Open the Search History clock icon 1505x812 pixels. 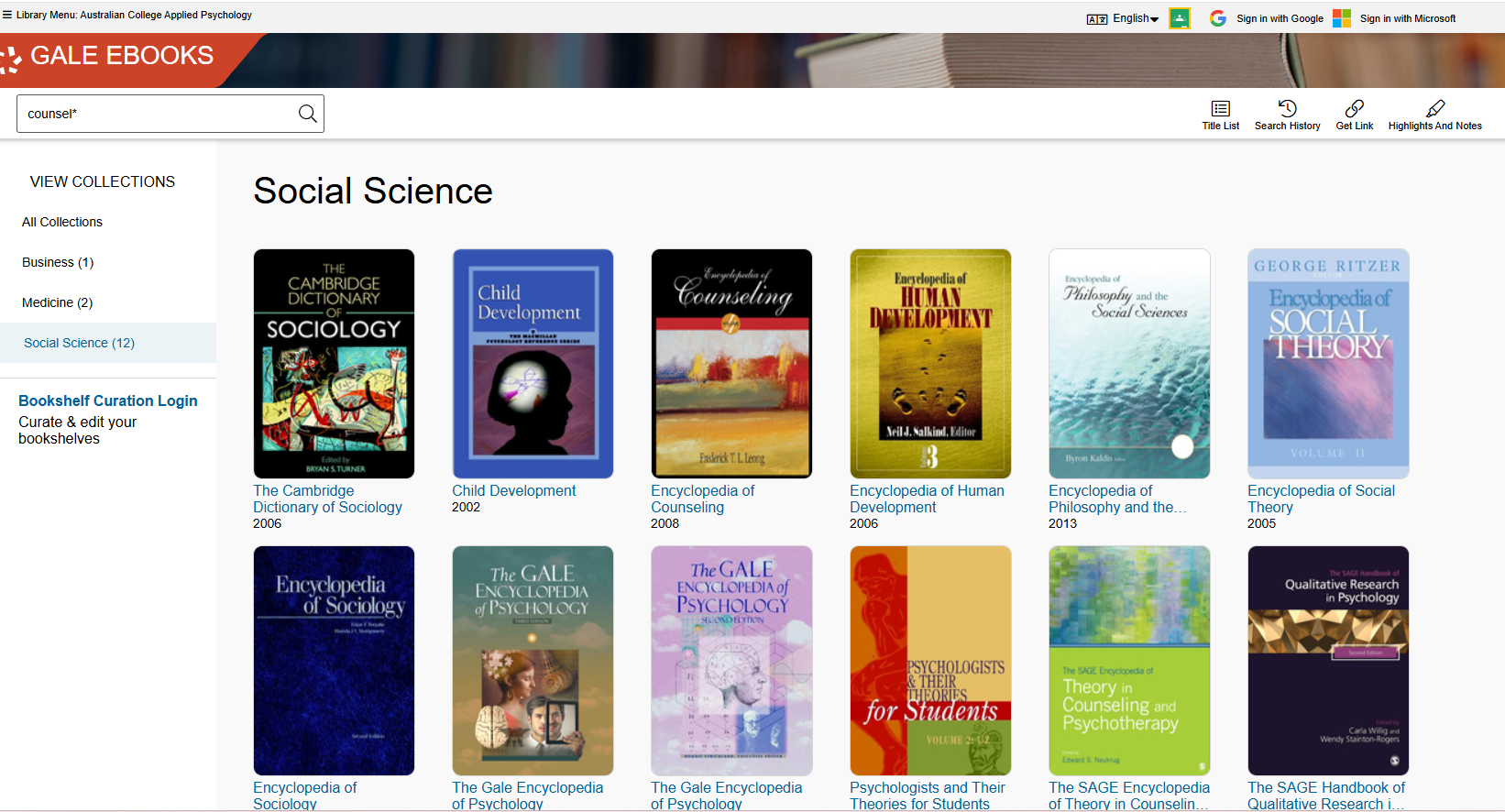click(x=1287, y=108)
